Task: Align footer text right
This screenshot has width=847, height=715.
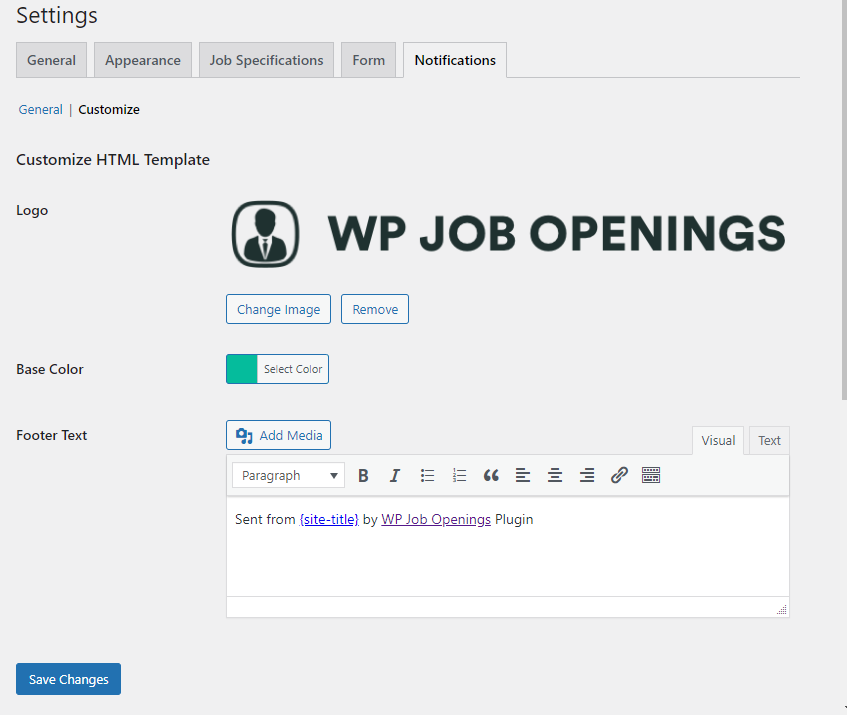Action: (587, 475)
